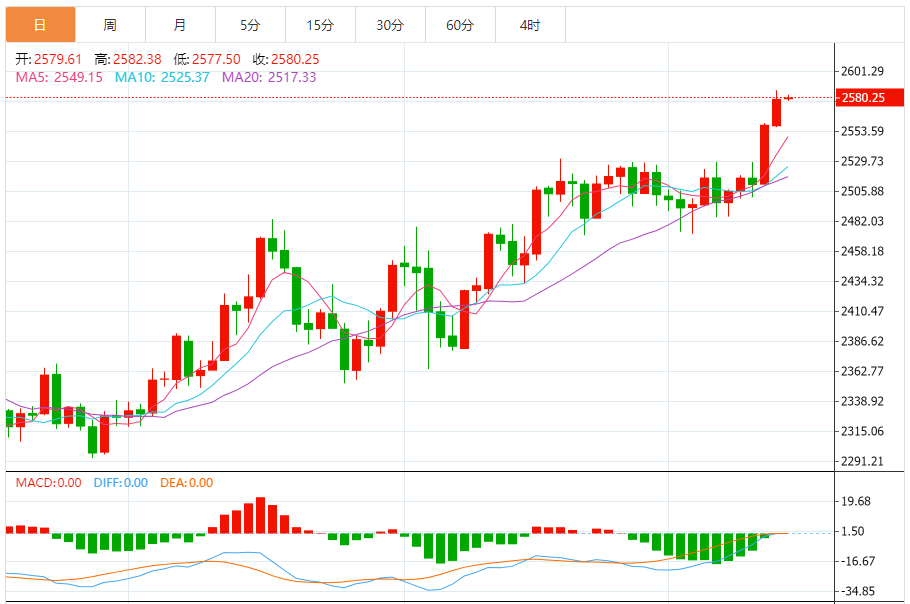Open the 5分 timeframe tab

tap(251, 25)
